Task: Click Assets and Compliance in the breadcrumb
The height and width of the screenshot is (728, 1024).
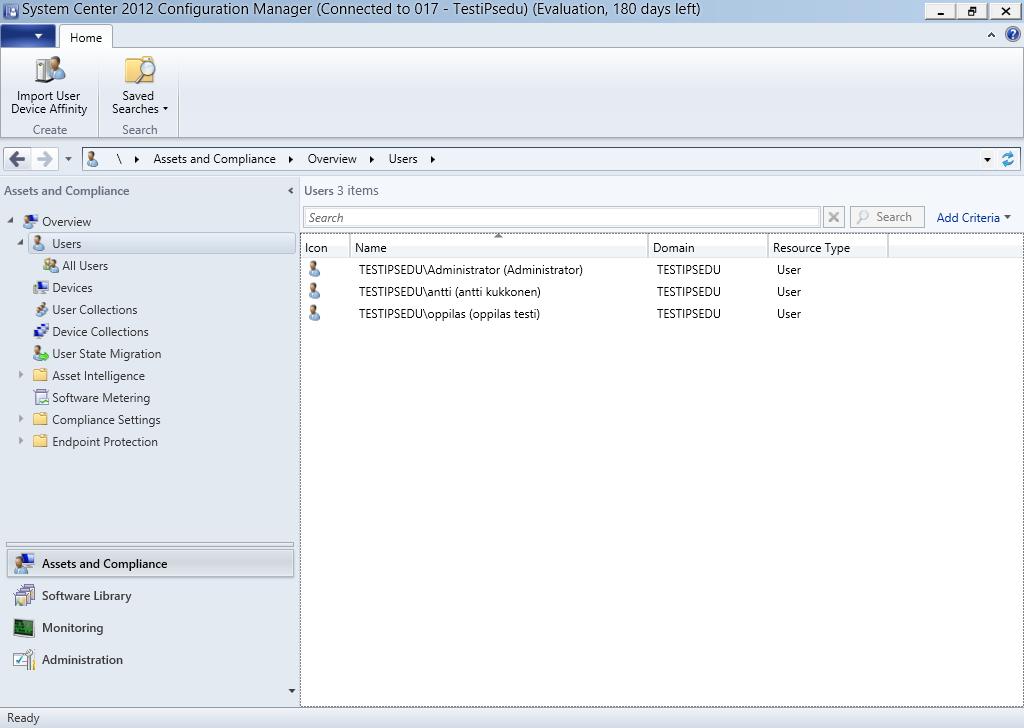Action: 214,159
